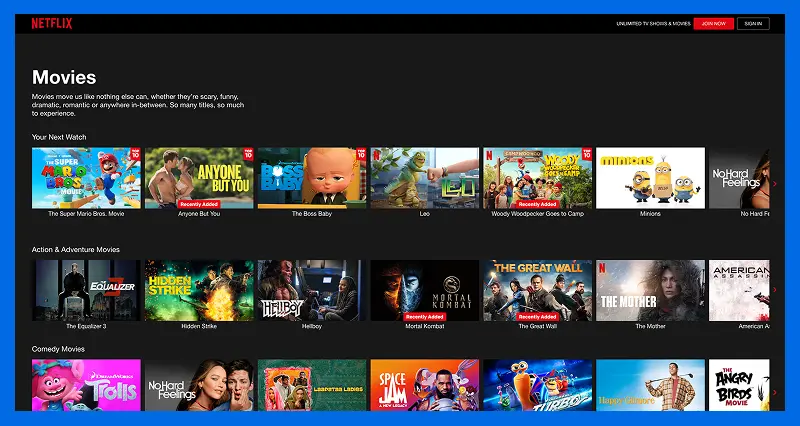Click Netflix N logo on The Mother thumbnail
Image resolution: width=800 pixels, height=426 pixels.
(602, 267)
